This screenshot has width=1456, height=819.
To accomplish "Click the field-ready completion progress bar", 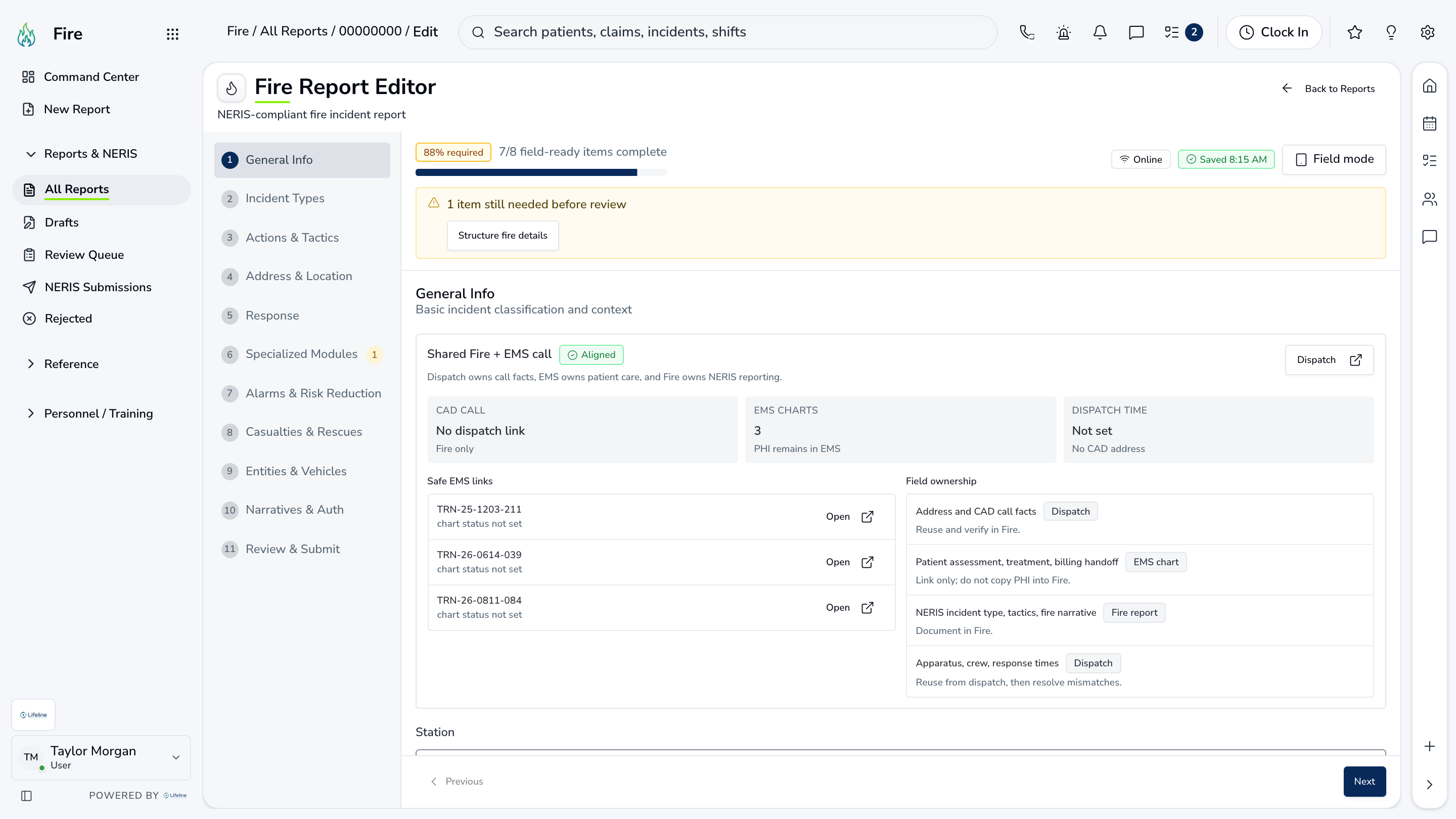I will 541,172.
